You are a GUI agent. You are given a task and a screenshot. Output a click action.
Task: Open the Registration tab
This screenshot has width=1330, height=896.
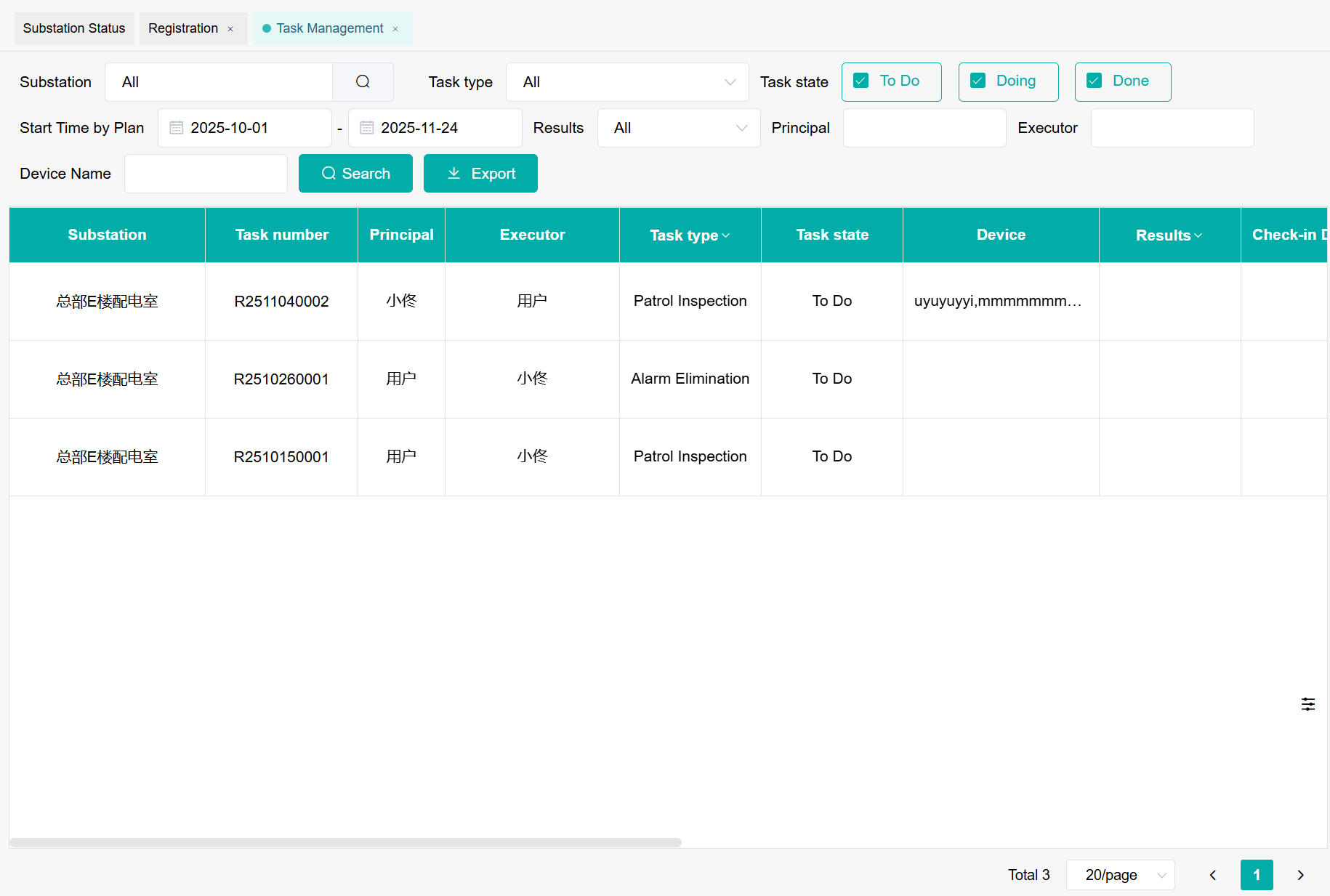(183, 28)
